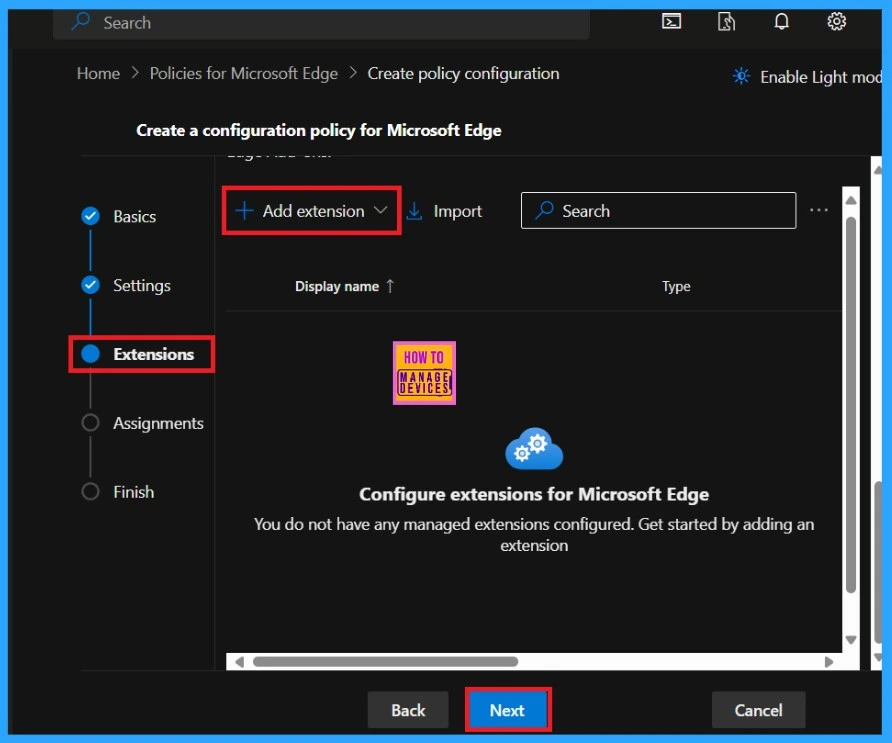Click the Next button
Viewport: 892px width, 743px height.
[x=507, y=710]
